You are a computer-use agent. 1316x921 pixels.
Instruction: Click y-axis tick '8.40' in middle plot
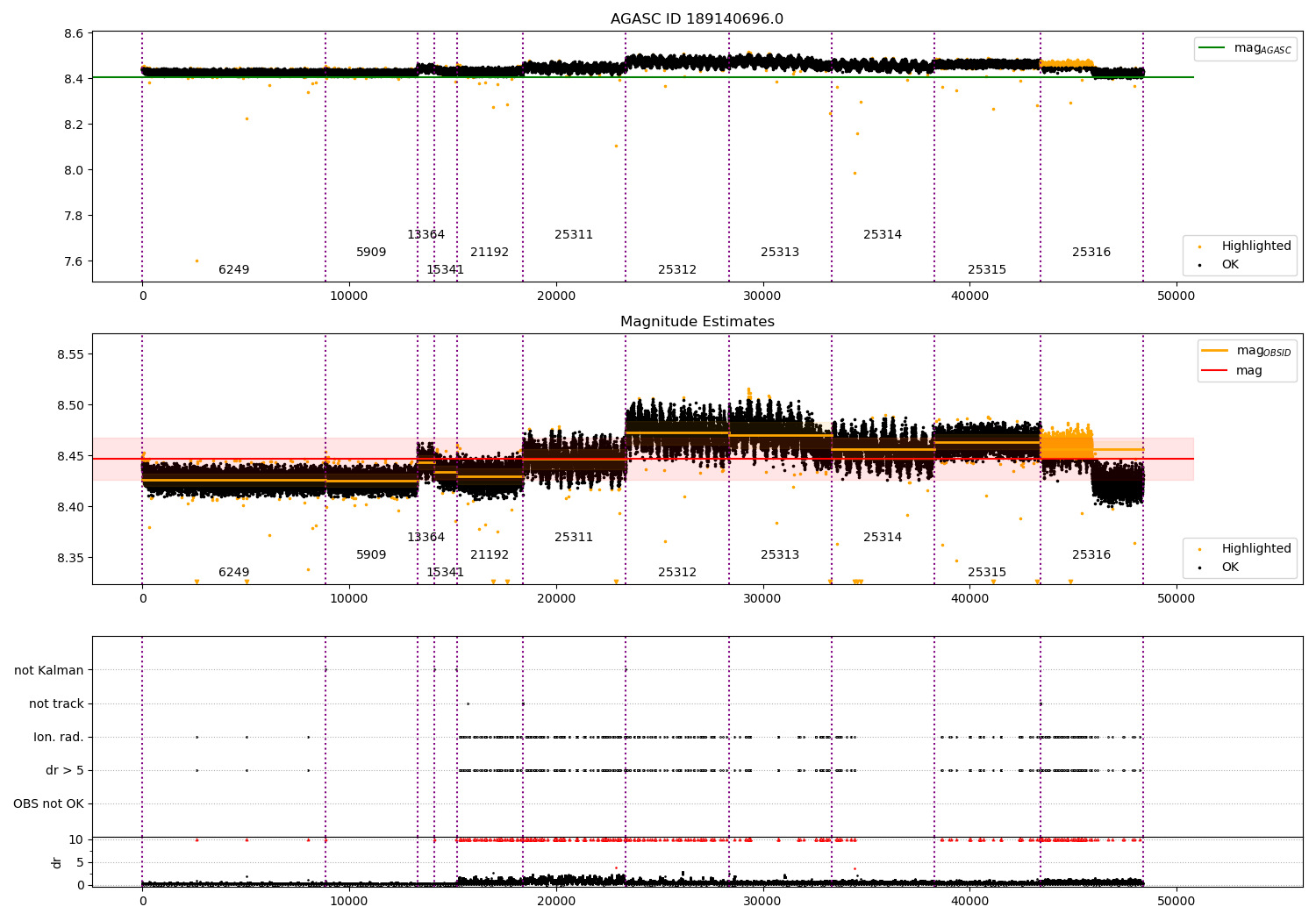(70, 507)
